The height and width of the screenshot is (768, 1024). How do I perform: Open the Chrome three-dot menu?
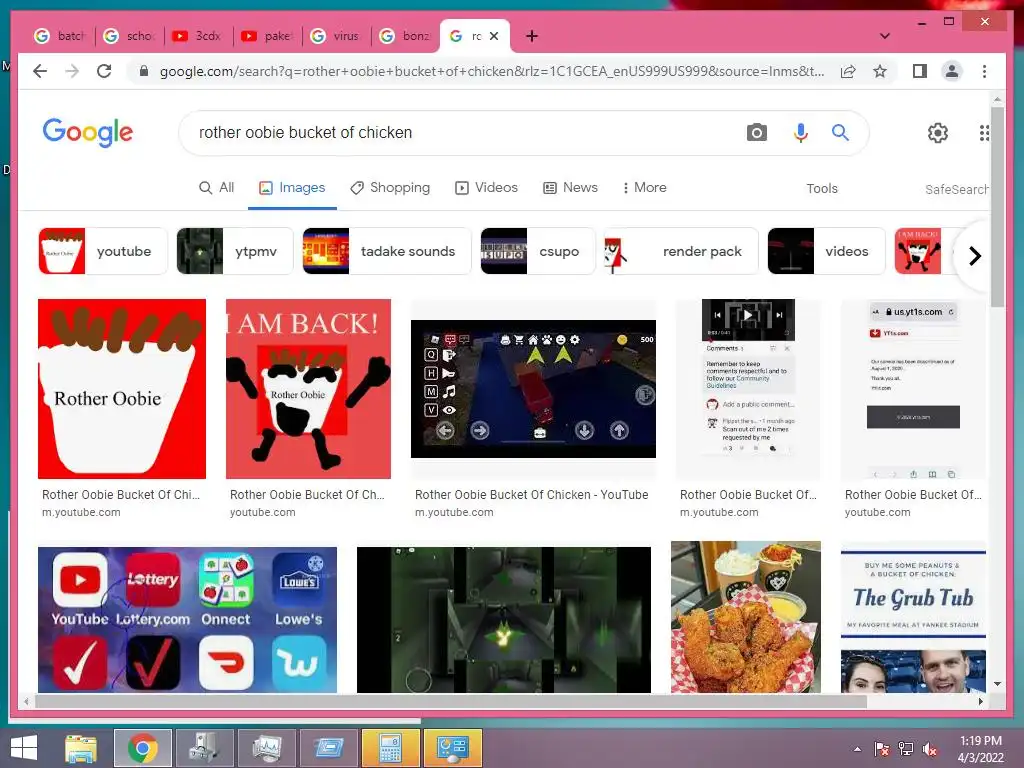pos(984,71)
